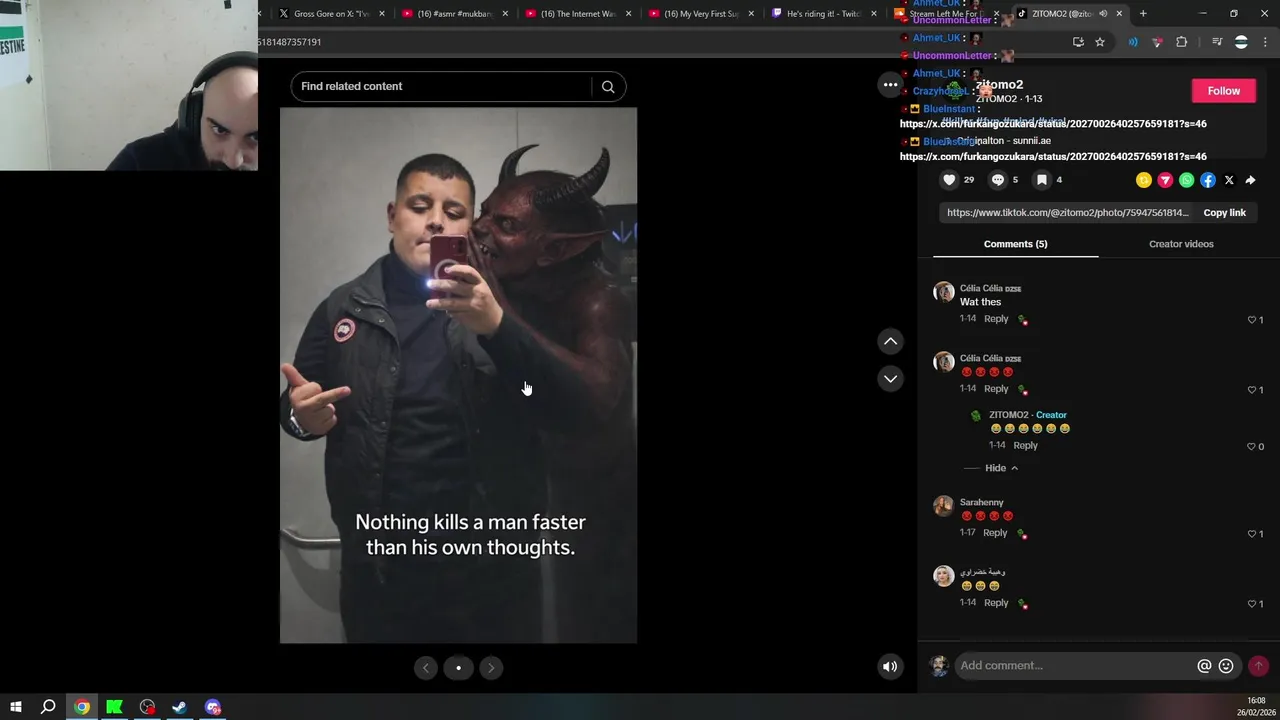Send to friends via pink icon

[x=1165, y=180]
